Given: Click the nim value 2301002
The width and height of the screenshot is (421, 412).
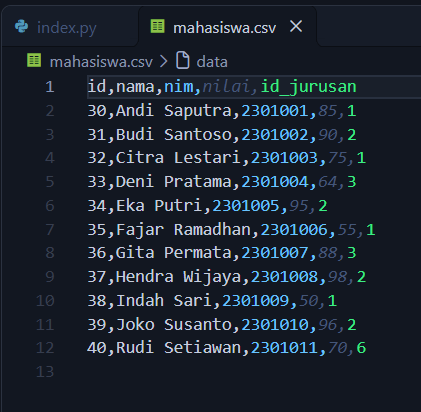Looking at the screenshot, I should 275,135.
